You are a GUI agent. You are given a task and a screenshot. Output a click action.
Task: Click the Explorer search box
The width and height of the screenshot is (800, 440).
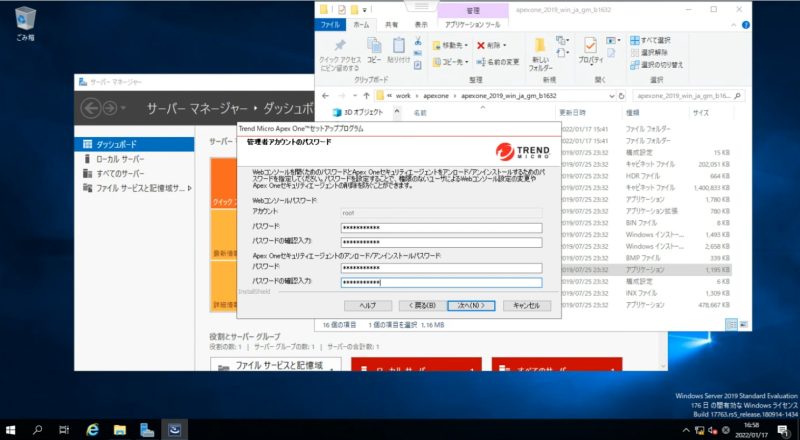pos(688,95)
